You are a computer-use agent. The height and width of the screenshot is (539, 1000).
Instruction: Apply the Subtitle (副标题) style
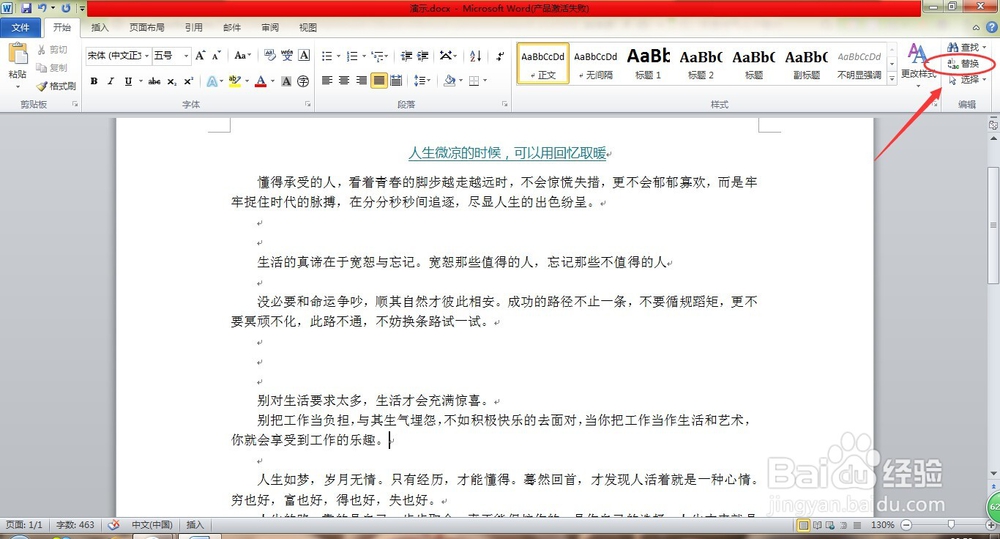806,63
